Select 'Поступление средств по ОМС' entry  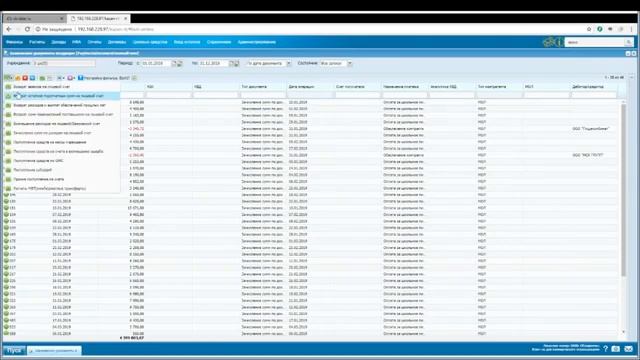(x=62, y=161)
